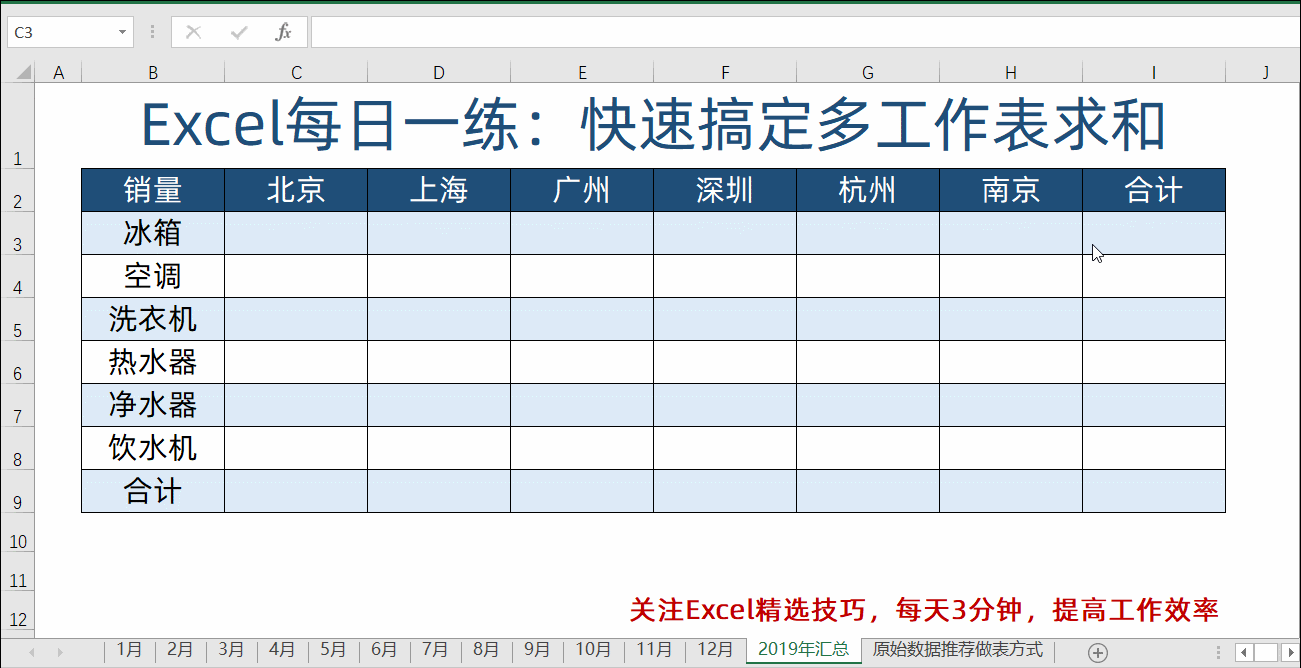Click into the formula bar input

tap(805, 32)
